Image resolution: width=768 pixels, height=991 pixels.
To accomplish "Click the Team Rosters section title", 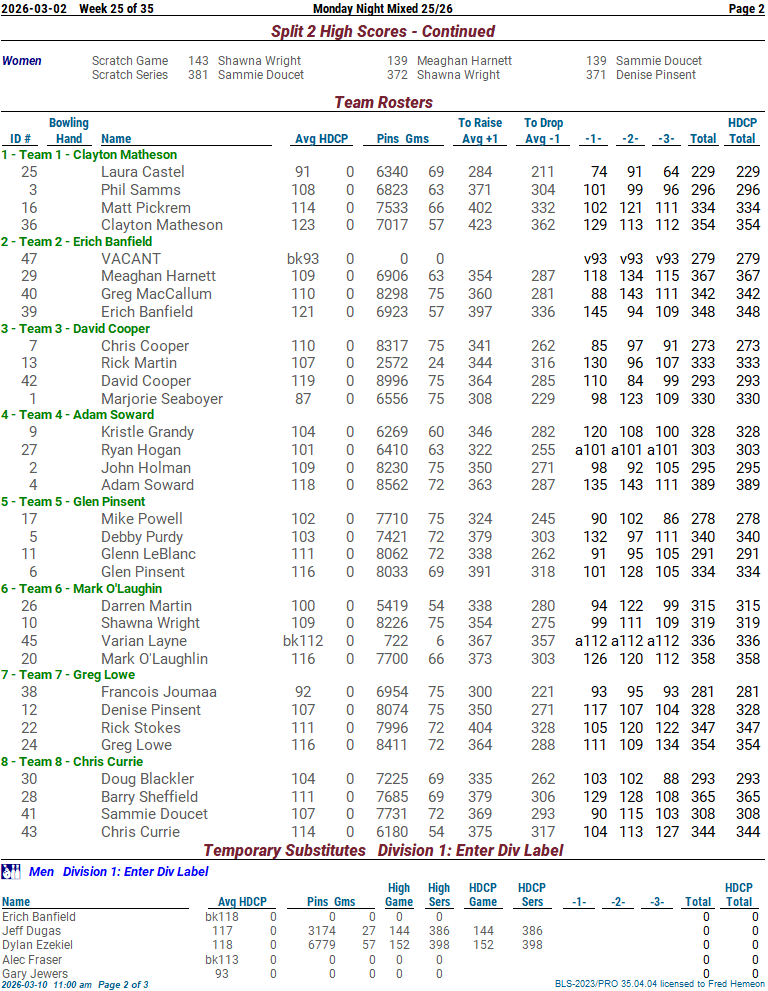I will pos(383,102).
